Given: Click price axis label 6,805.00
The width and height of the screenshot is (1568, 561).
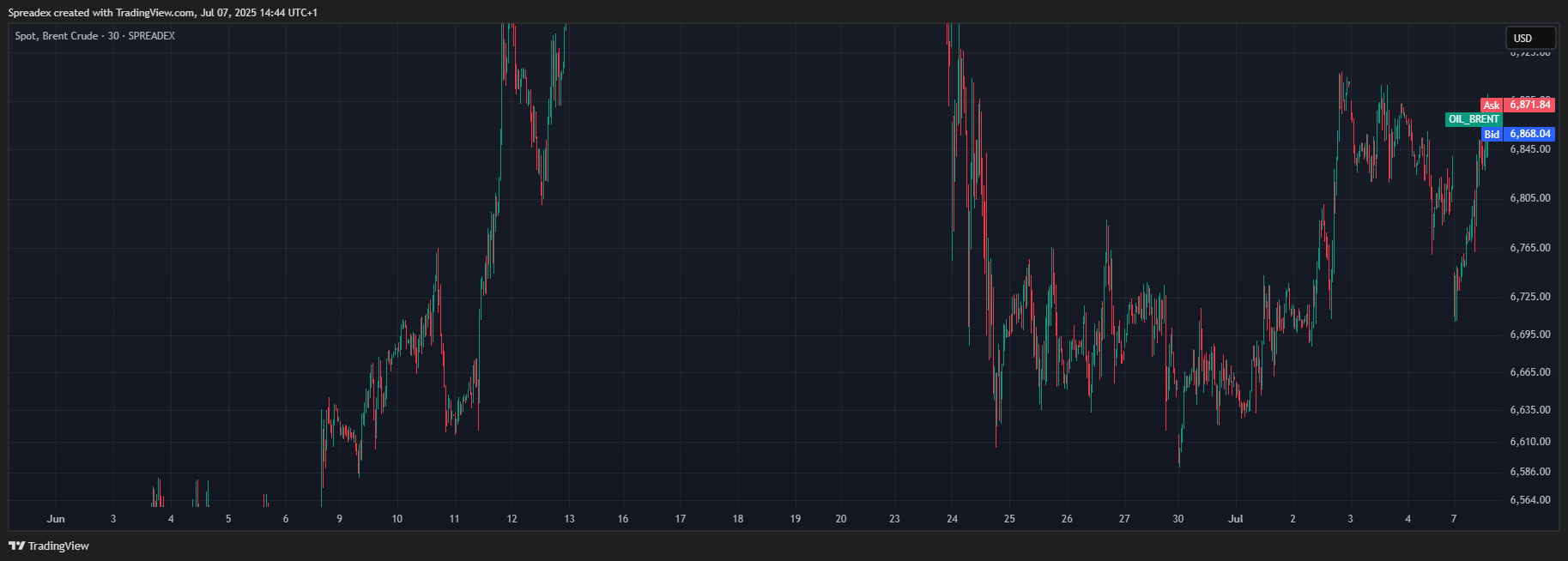Looking at the screenshot, I should 1529,198.
